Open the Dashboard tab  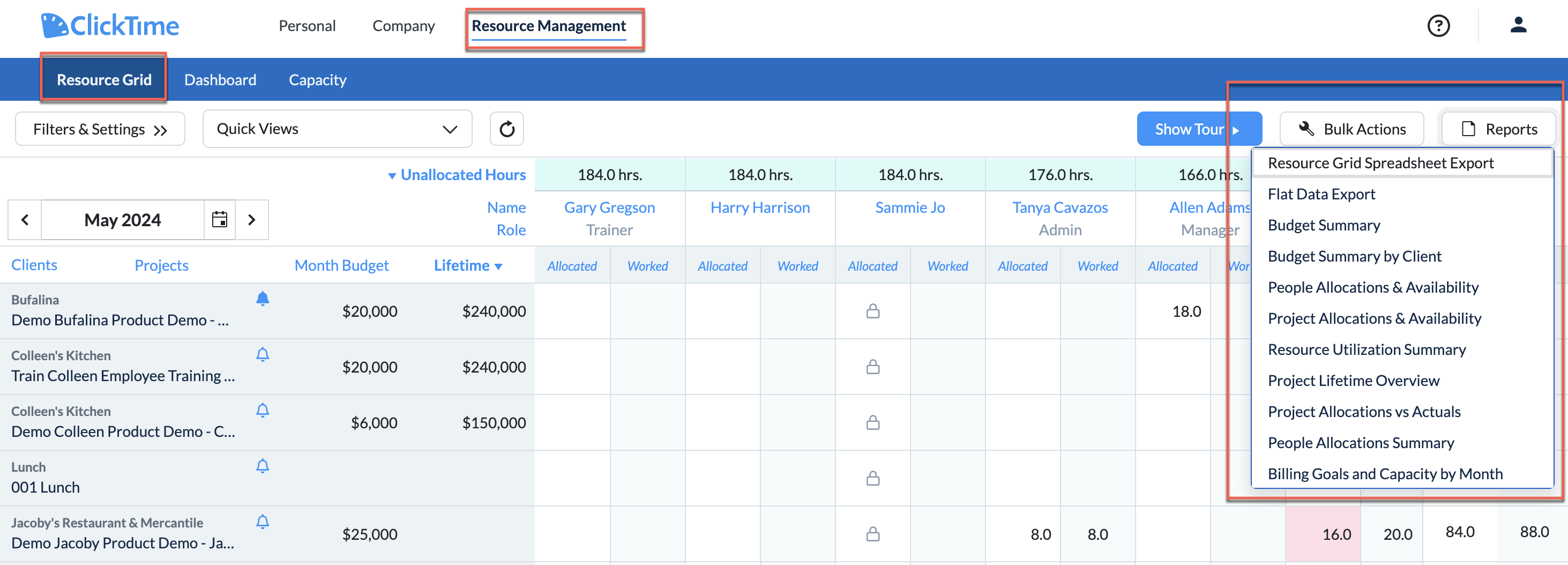tap(220, 80)
